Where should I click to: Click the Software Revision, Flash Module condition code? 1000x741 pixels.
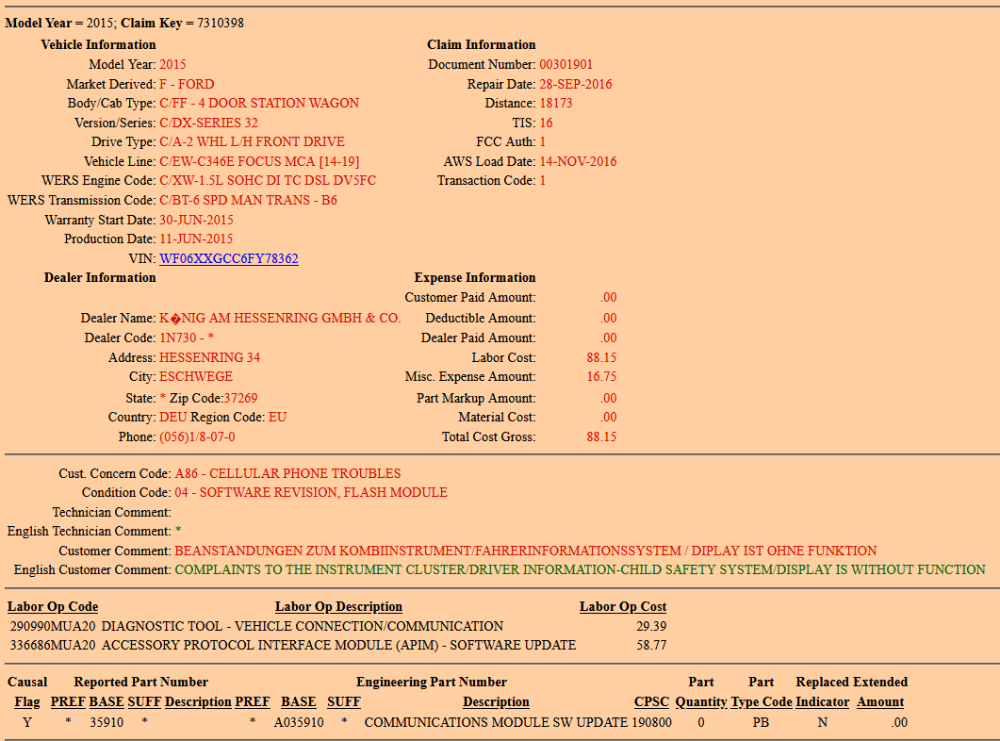(x=311, y=493)
